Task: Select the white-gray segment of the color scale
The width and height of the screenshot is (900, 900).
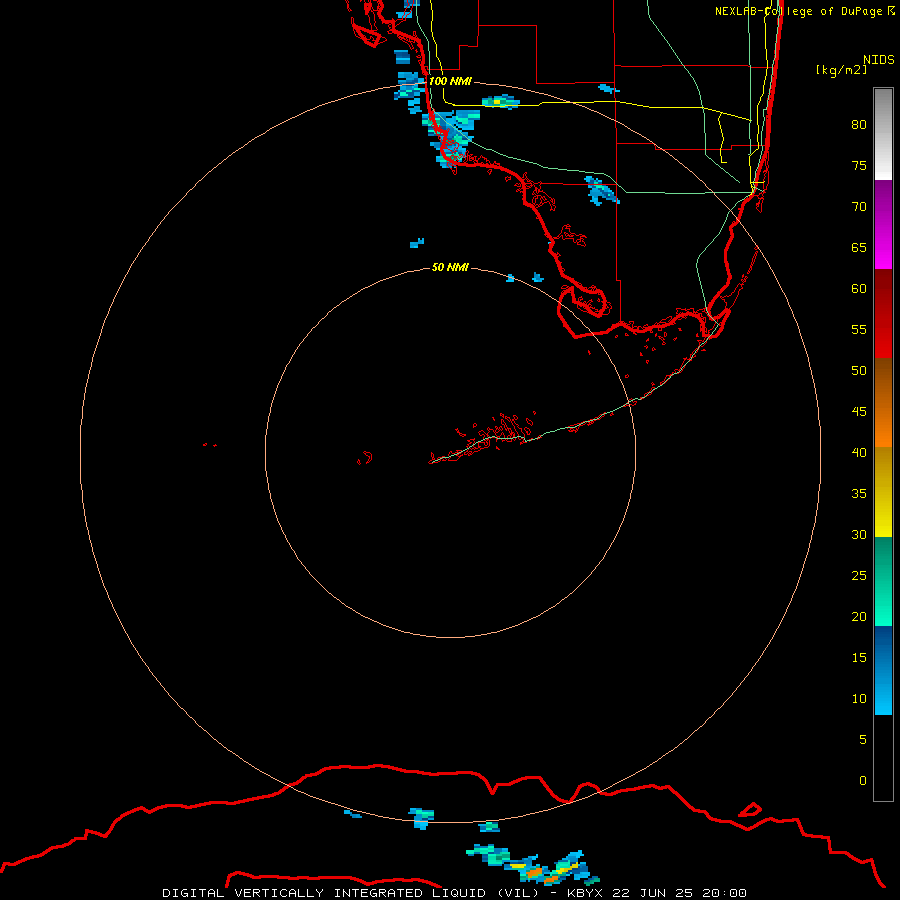Action: point(883,134)
